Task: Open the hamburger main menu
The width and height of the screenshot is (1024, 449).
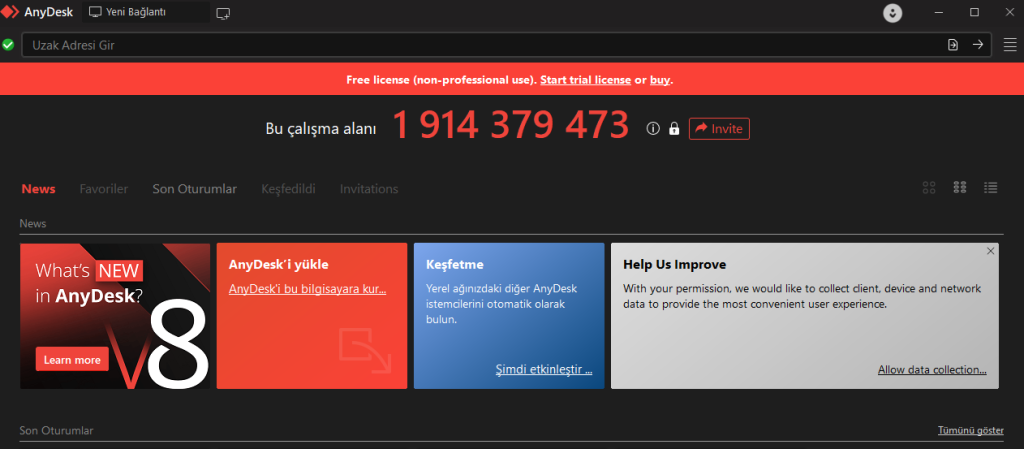Action: pyautogui.click(x=1010, y=44)
